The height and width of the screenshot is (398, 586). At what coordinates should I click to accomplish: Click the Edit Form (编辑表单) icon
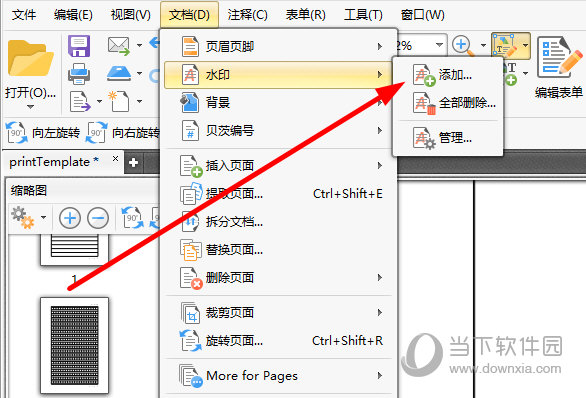point(559,57)
